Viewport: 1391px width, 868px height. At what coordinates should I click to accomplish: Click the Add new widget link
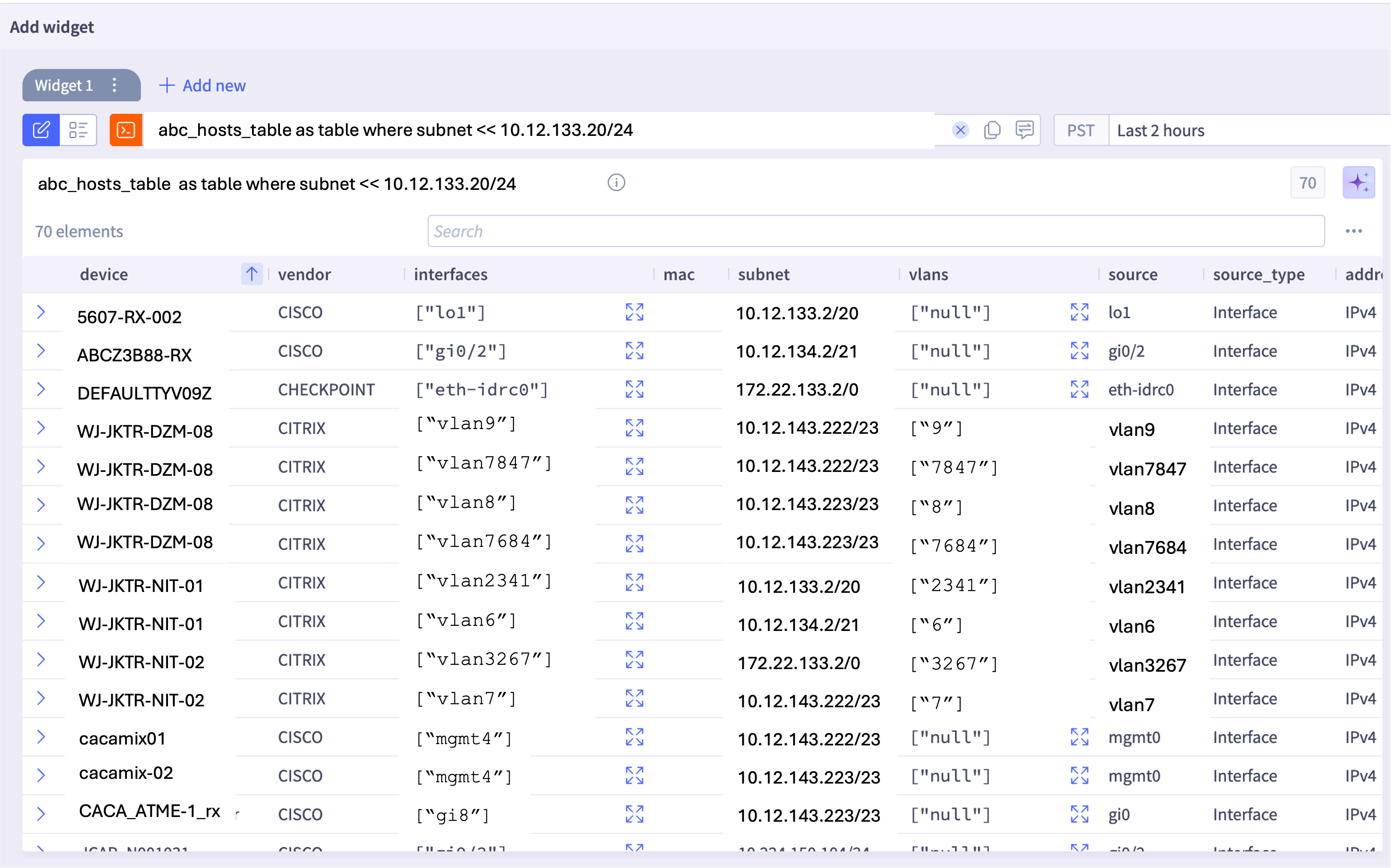point(201,85)
